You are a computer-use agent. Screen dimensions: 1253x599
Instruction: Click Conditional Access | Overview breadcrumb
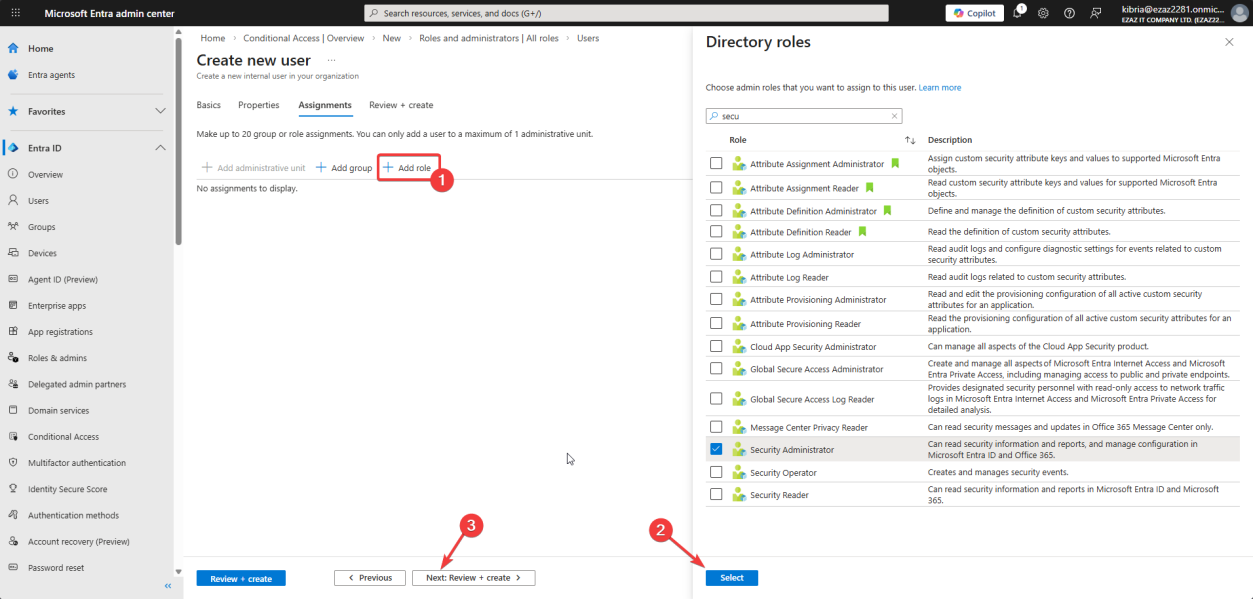(303, 38)
